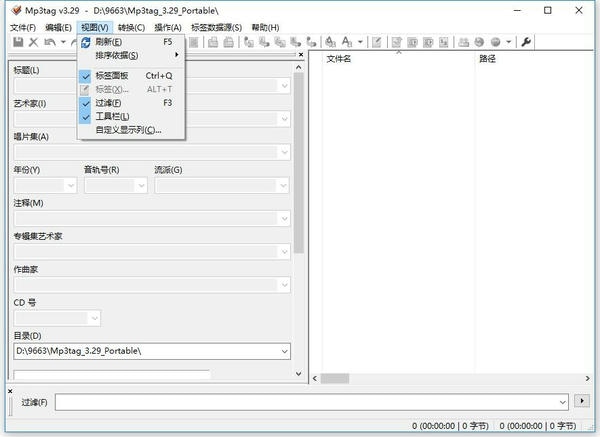The height and width of the screenshot is (437, 600).
Task: Toggle the 工具栏(L) checked menu item
Action: pyautogui.click(x=132, y=116)
